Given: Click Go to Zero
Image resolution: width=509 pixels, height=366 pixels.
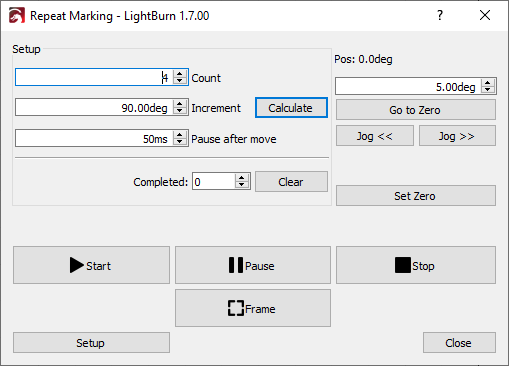Looking at the screenshot, I should 416,110.
